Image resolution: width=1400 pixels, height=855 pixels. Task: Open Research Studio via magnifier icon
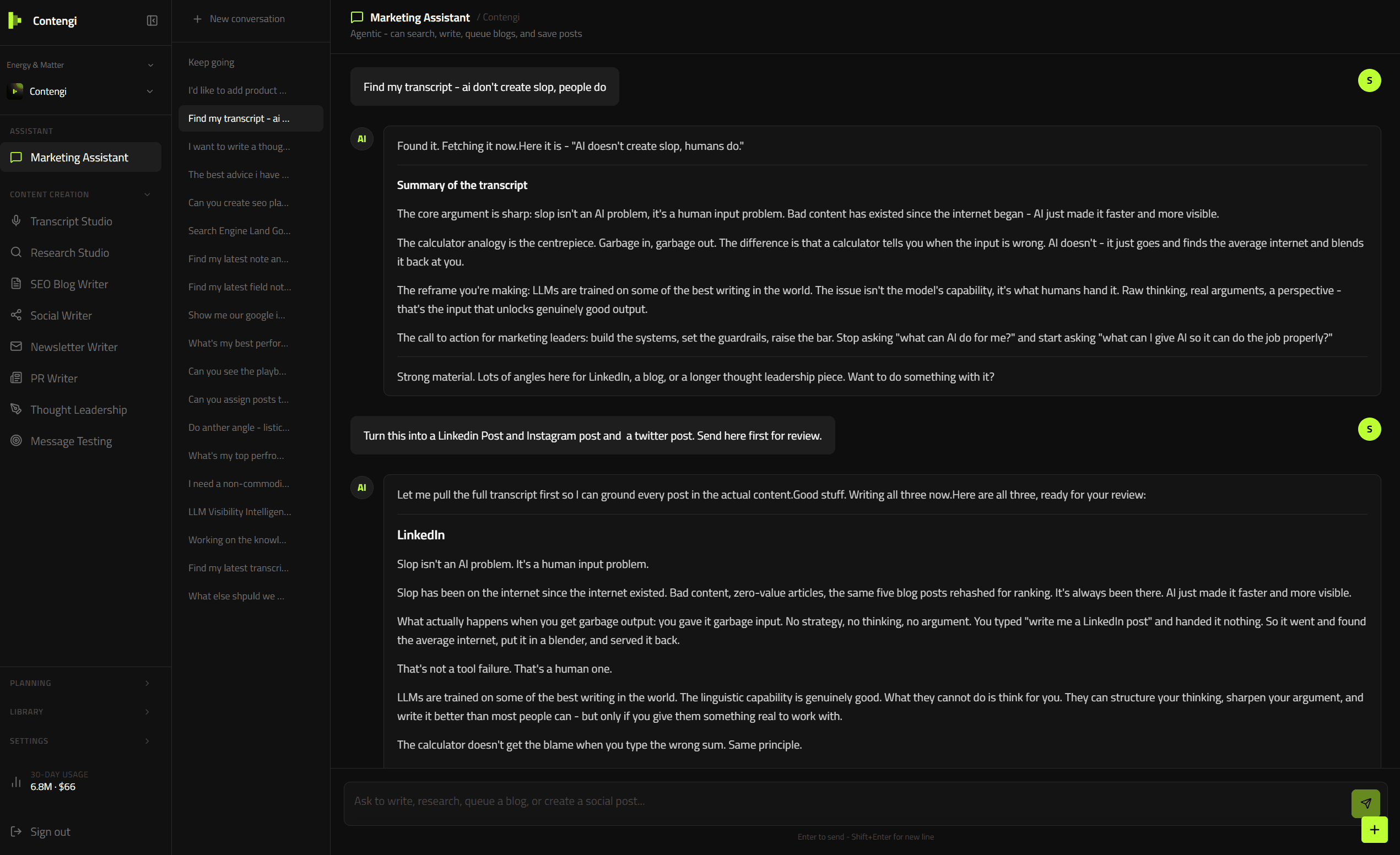[17, 252]
